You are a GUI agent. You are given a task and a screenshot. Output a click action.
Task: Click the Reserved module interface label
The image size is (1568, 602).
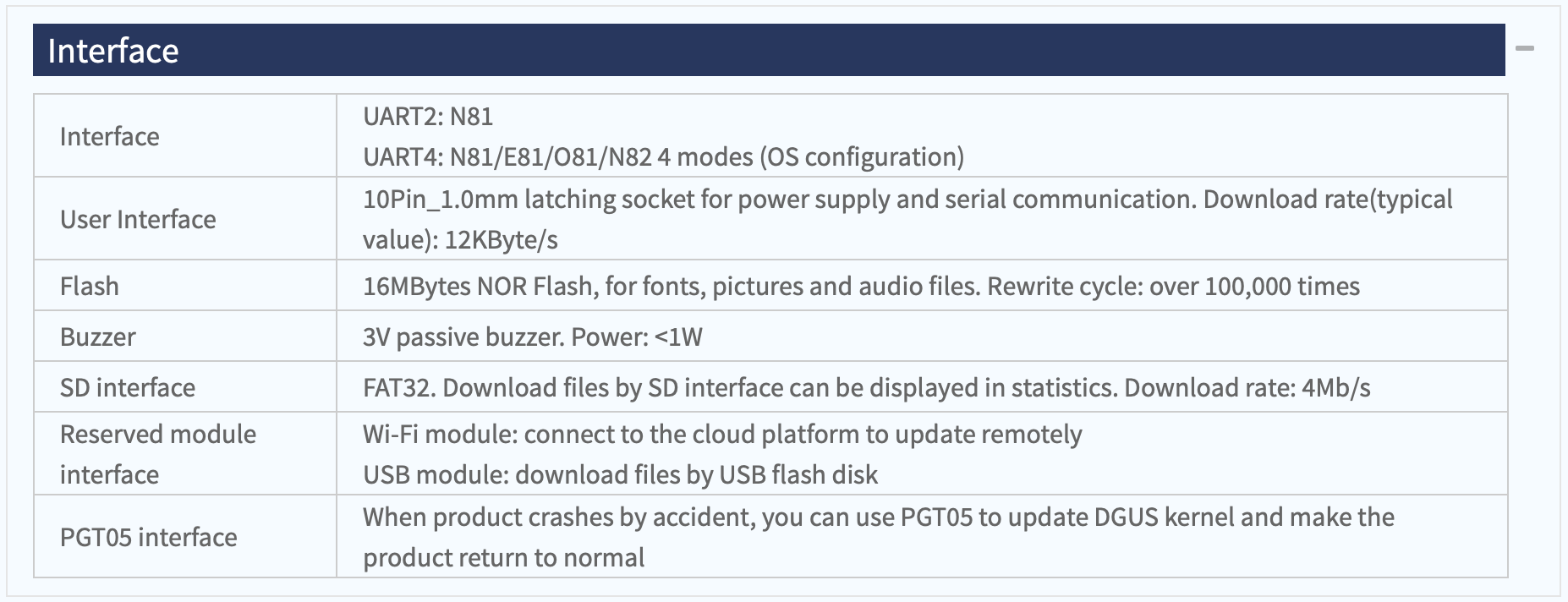(158, 454)
